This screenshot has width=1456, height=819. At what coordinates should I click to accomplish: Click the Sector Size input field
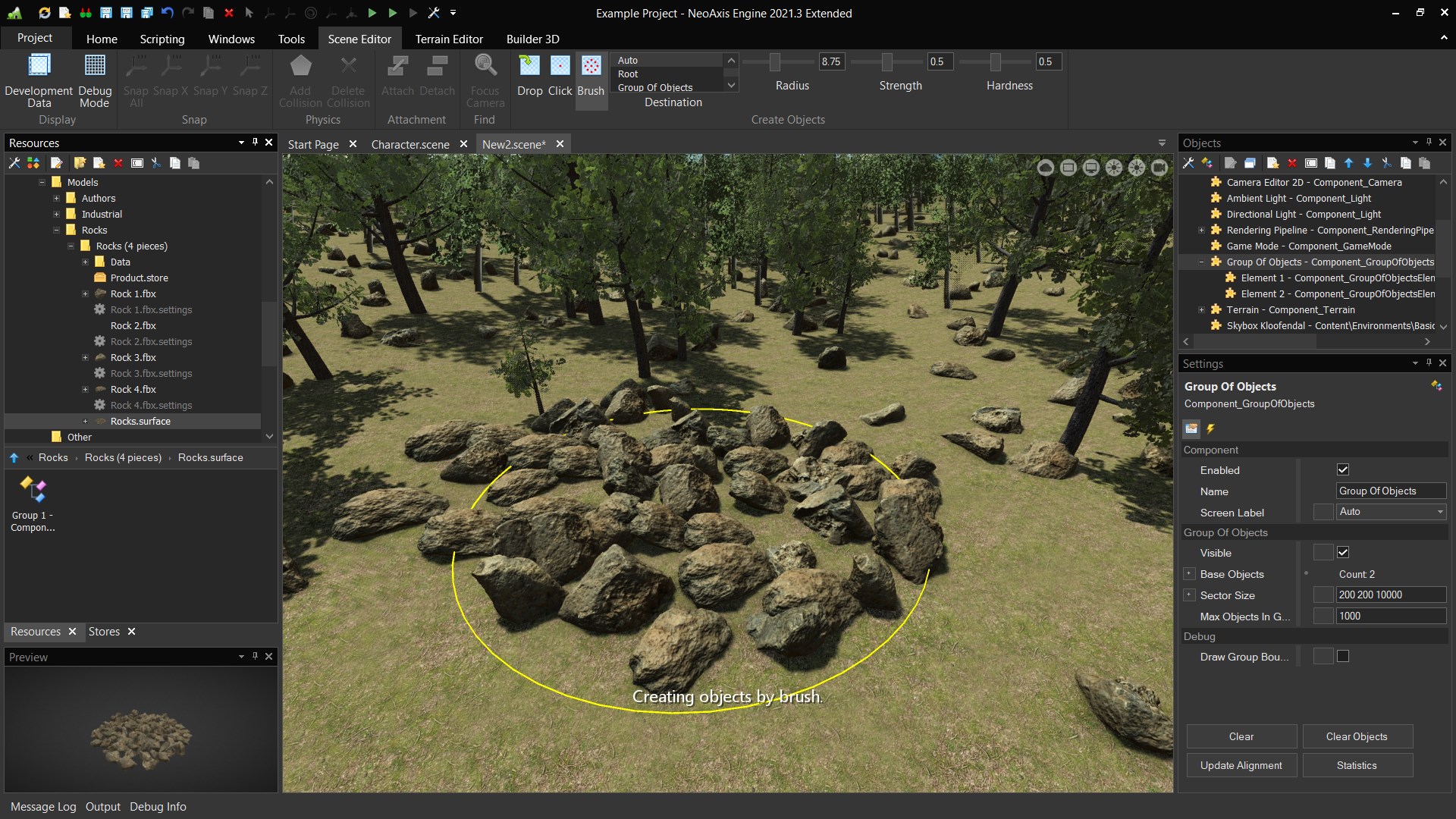1390,595
